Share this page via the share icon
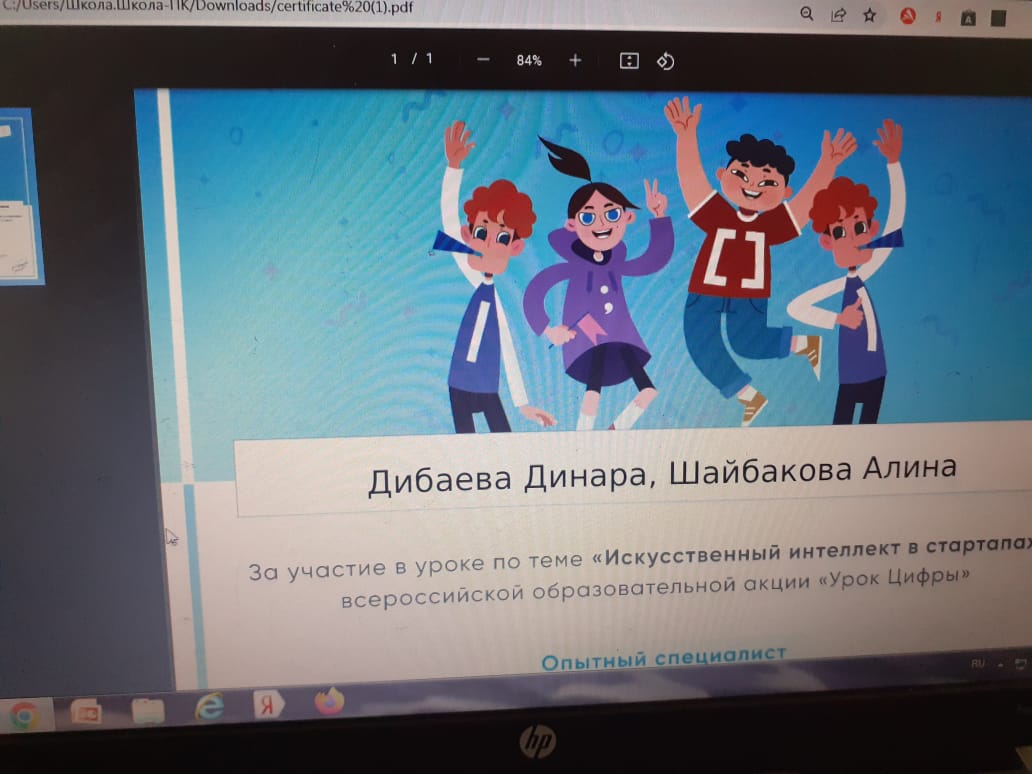The image size is (1032, 774). (x=838, y=15)
